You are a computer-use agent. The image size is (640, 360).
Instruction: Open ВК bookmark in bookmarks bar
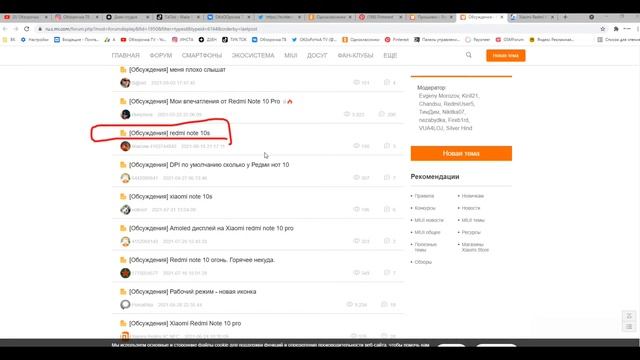click(9, 40)
